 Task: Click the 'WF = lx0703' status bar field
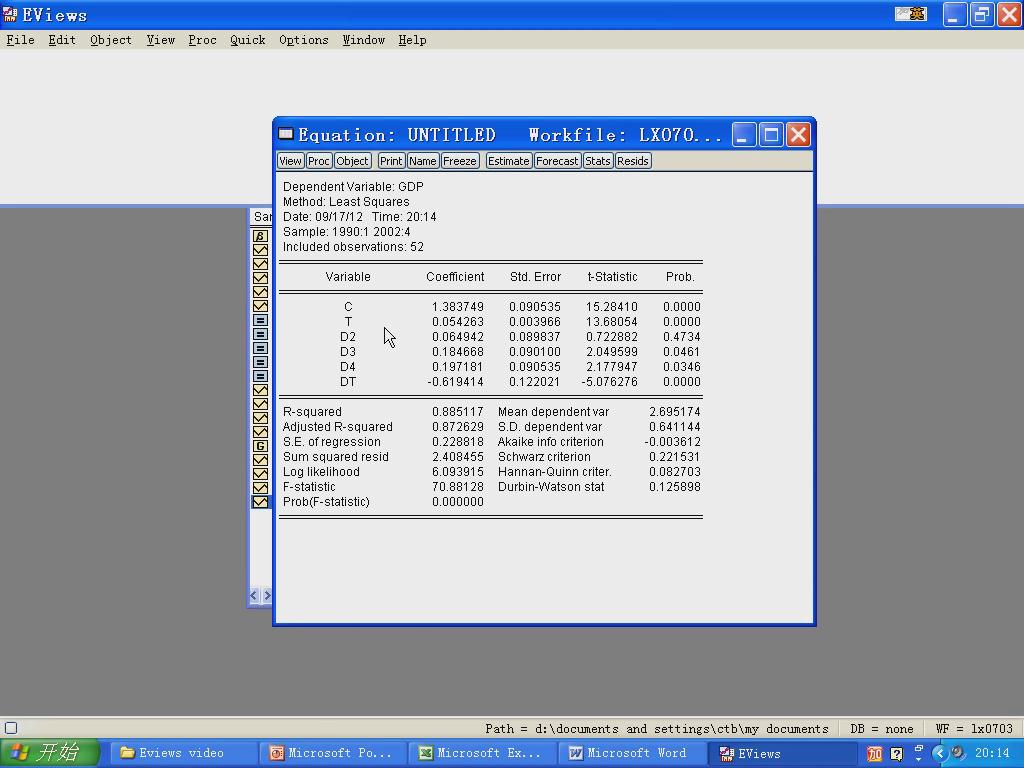974,729
